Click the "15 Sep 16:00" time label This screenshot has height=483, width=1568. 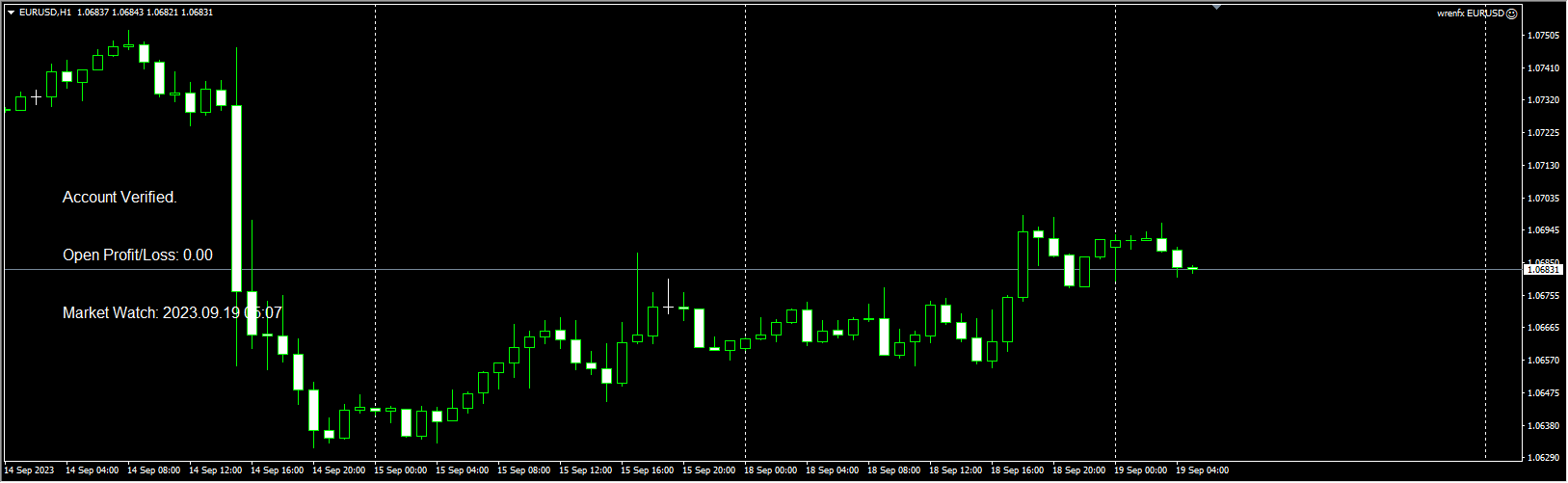coord(648,470)
